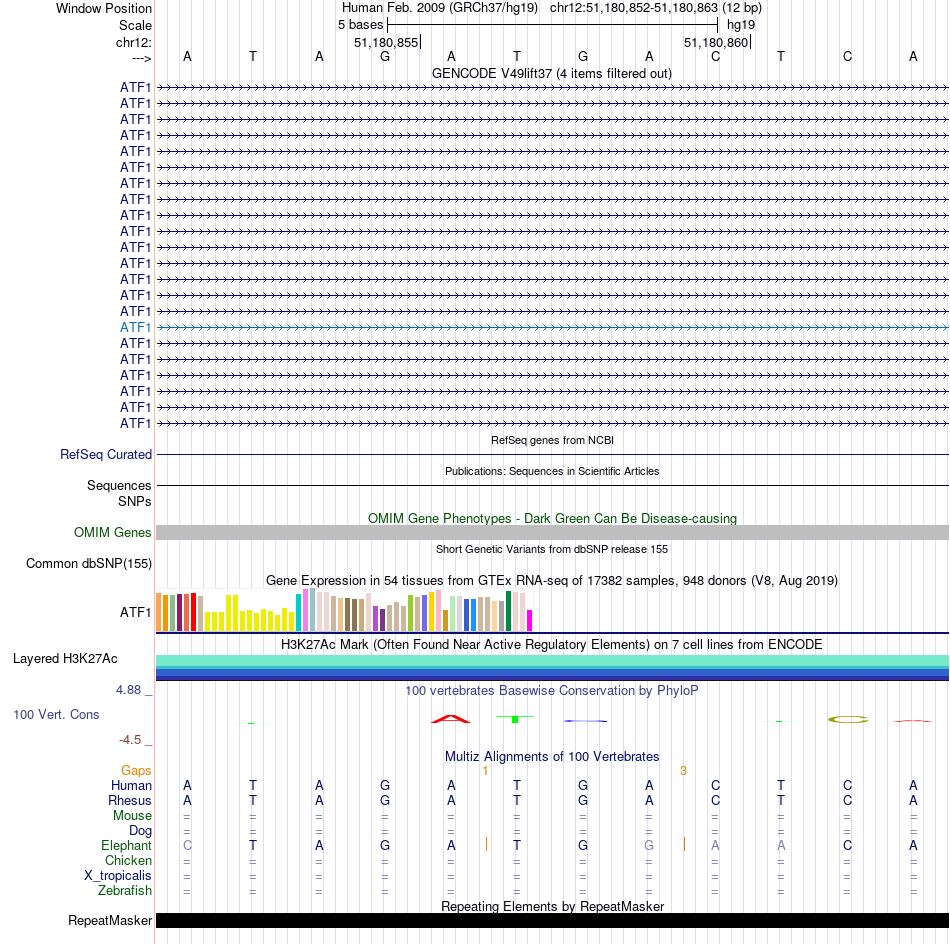Screen dimensions: 950x944
Task: Click the red A conservation logo letter
Action: coord(451,719)
